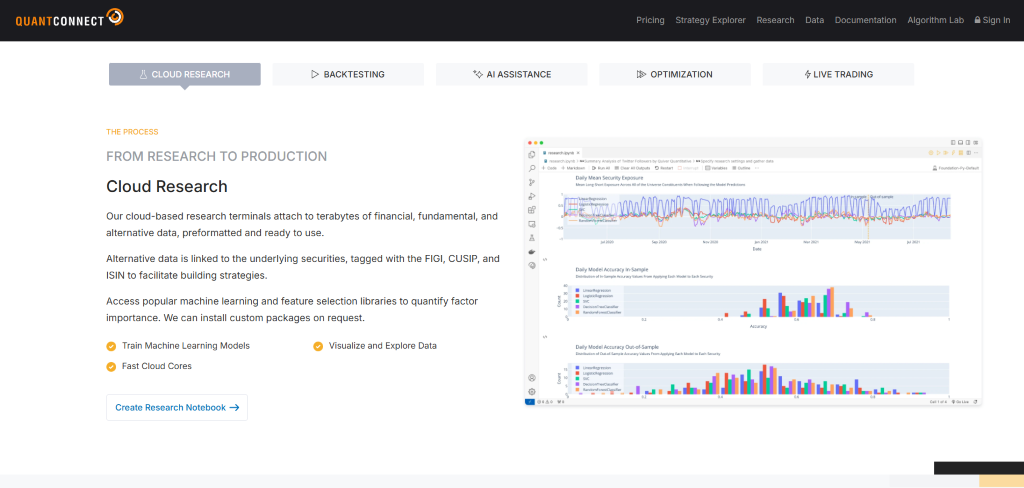Open the Pricing page
The width and height of the screenshot is (1024, 488).
point(650,20)
